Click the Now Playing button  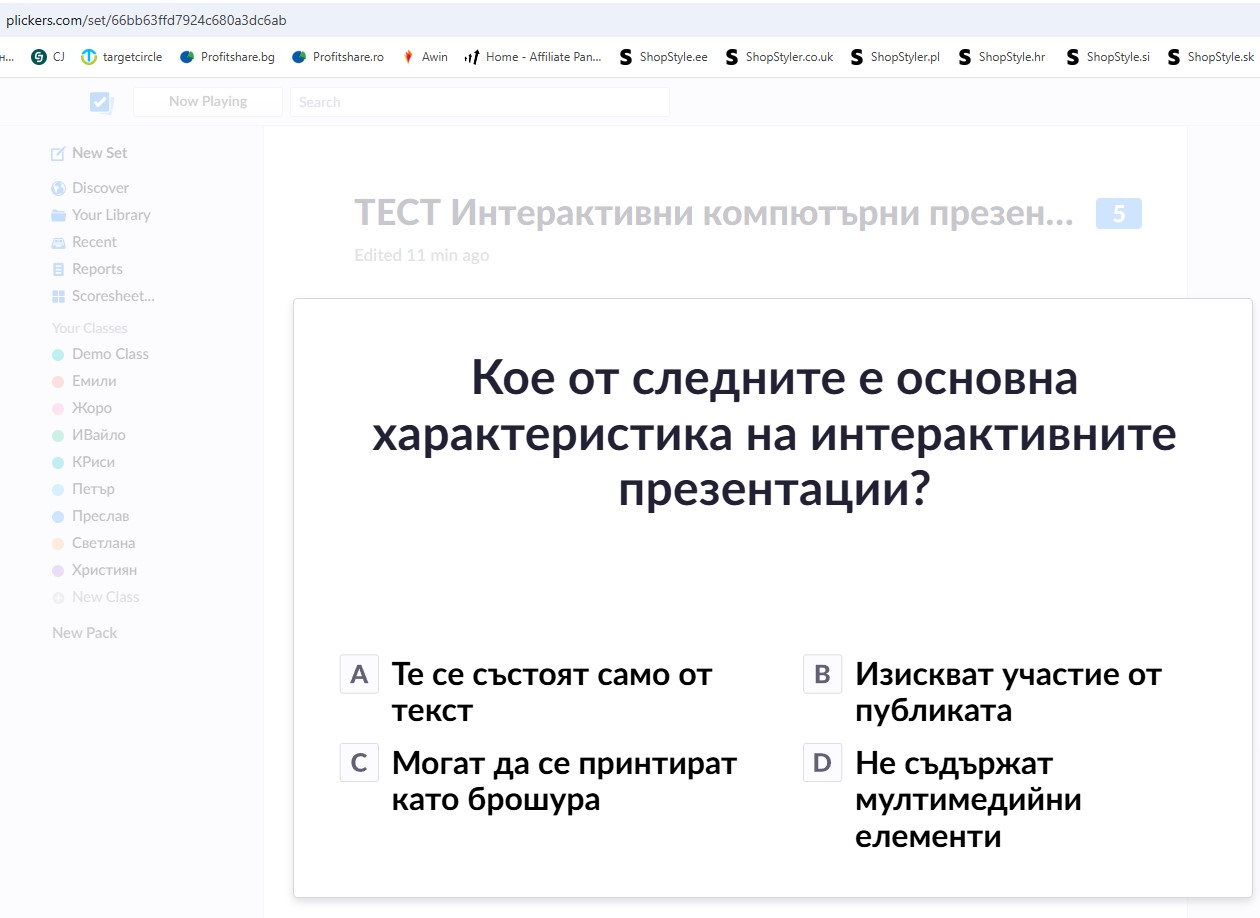click(x=207, y=102)
